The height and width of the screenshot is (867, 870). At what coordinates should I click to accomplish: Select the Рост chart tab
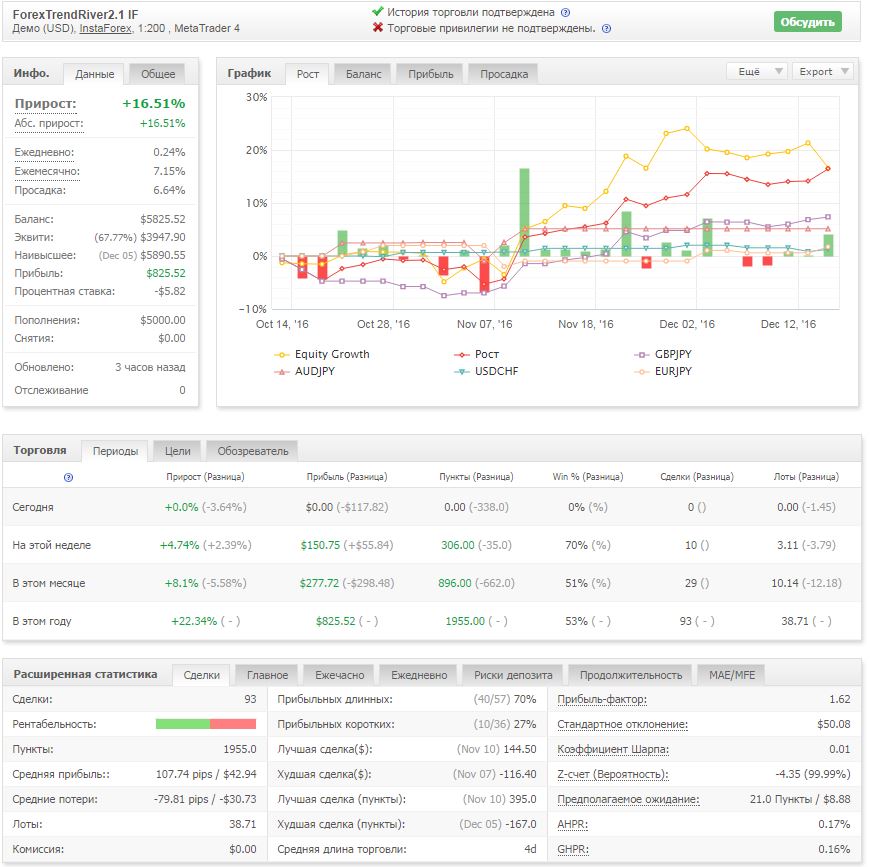(307, 74)
